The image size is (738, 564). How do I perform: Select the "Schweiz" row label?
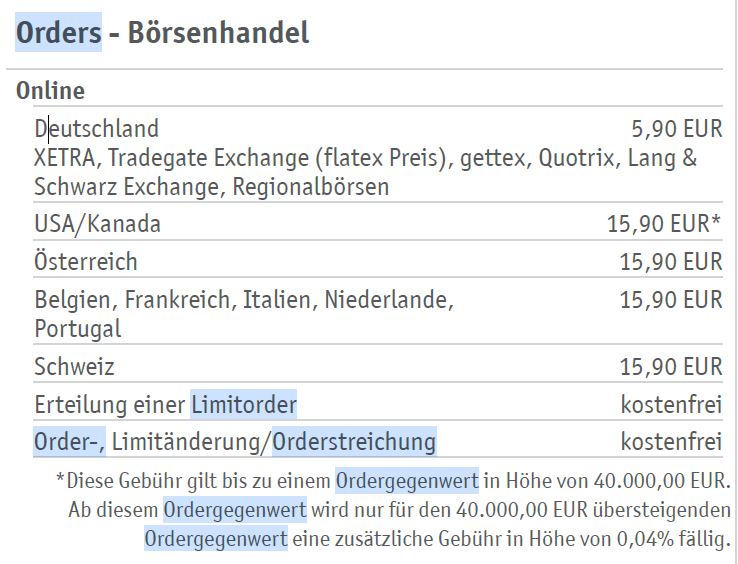74,366
